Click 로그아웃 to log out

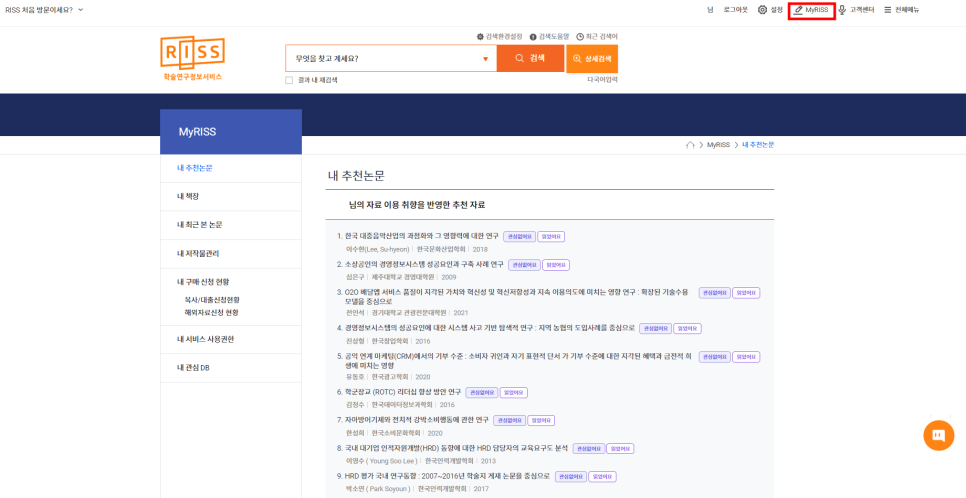pos(735,10)
